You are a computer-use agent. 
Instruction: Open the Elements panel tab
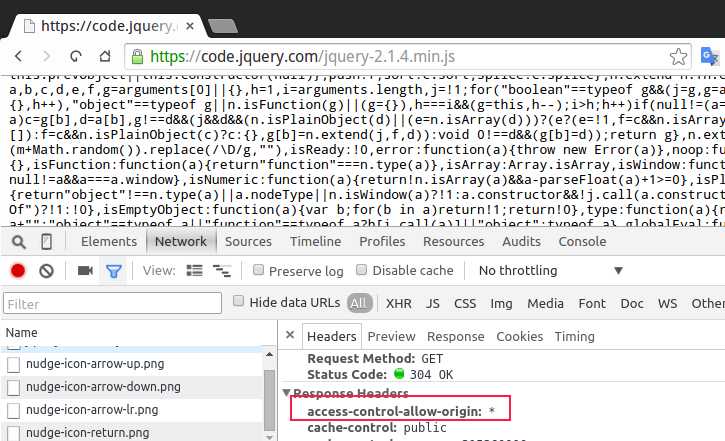[x=109, y=242]
